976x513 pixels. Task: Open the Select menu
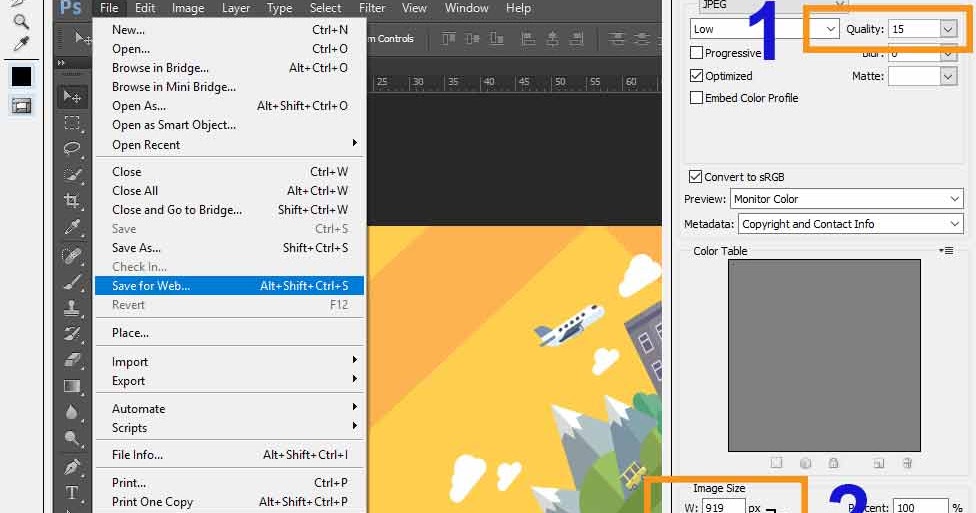(326, 8)
